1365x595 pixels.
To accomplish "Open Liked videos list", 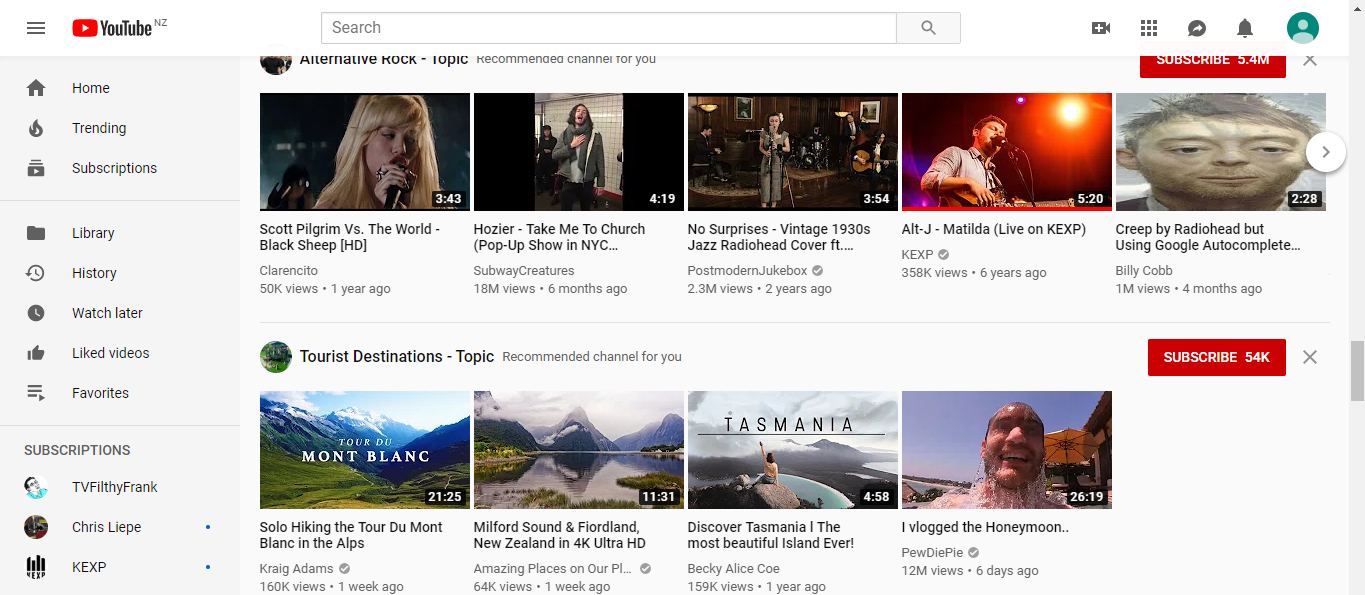I will pyautogui.click(x=110, y=353).
